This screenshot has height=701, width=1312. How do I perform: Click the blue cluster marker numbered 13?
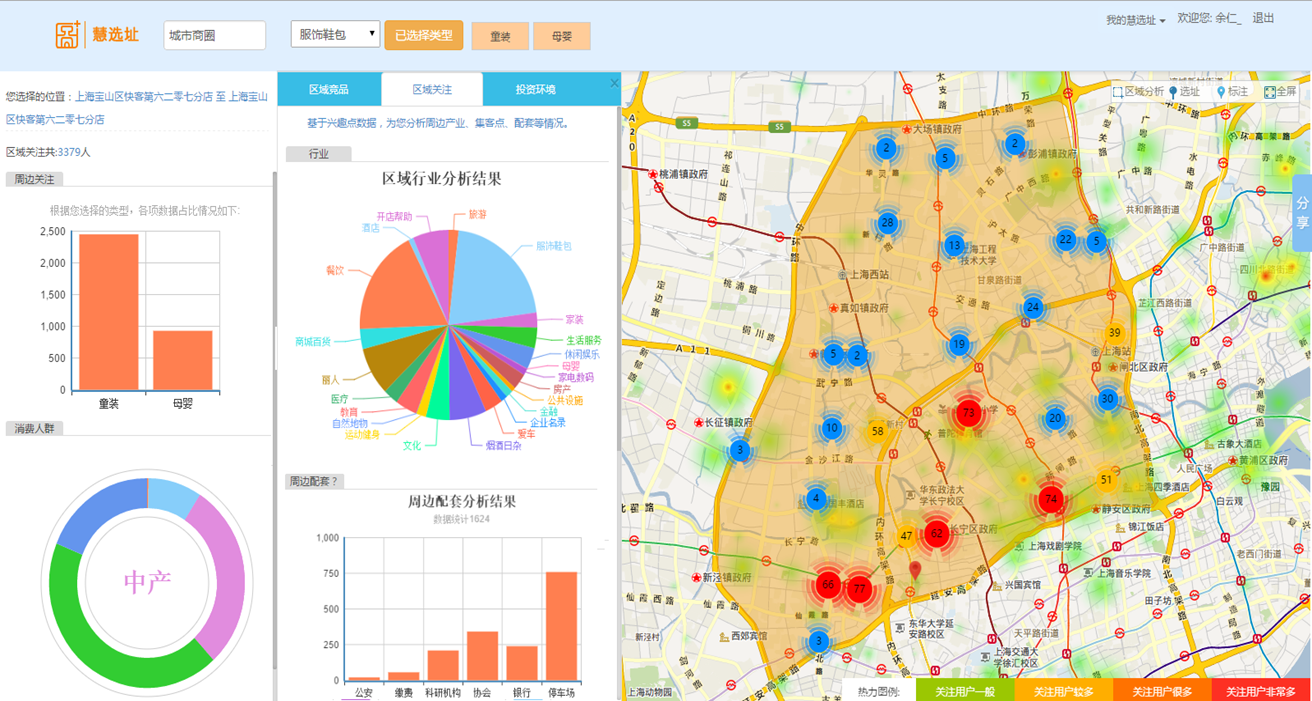954,245
